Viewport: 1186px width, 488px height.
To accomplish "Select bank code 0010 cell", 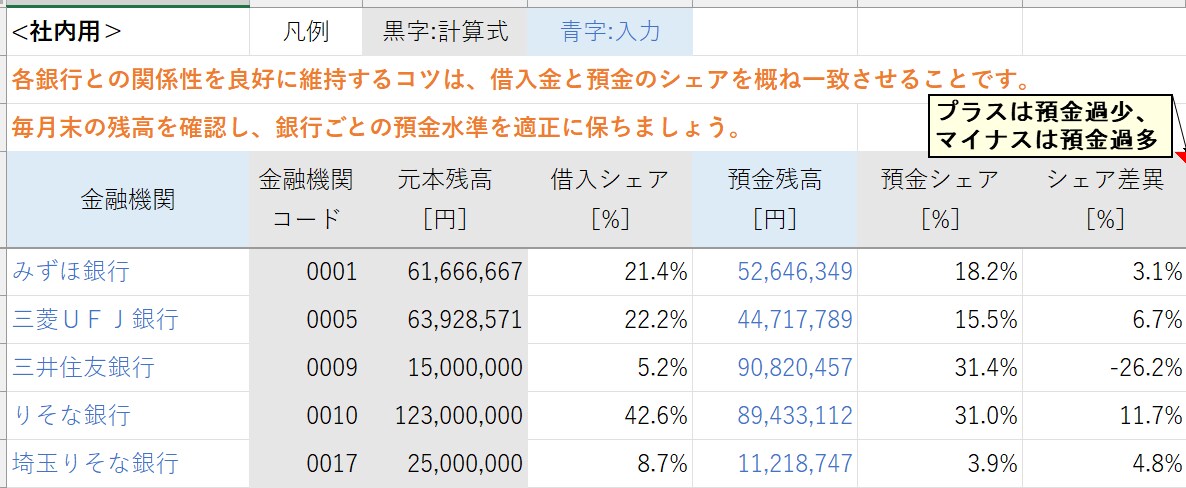I will pyautogui.click(x=306, y=415).
